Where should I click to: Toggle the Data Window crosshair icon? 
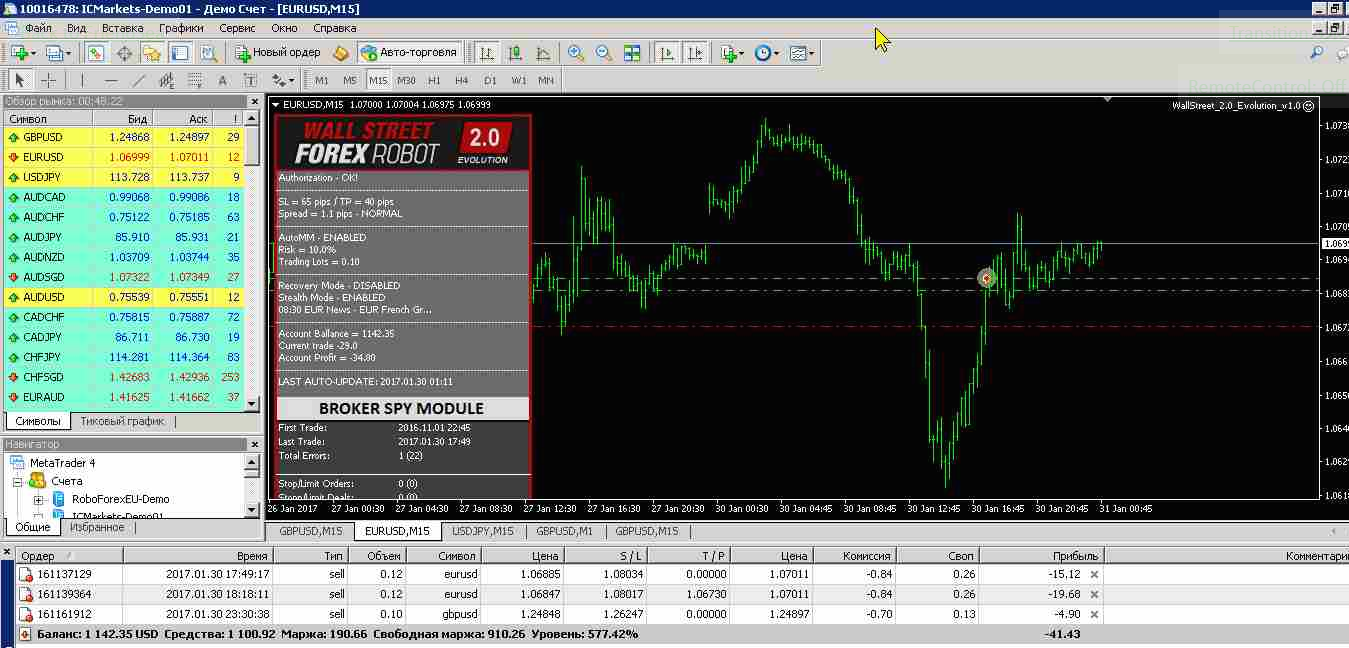coord(124,53)
